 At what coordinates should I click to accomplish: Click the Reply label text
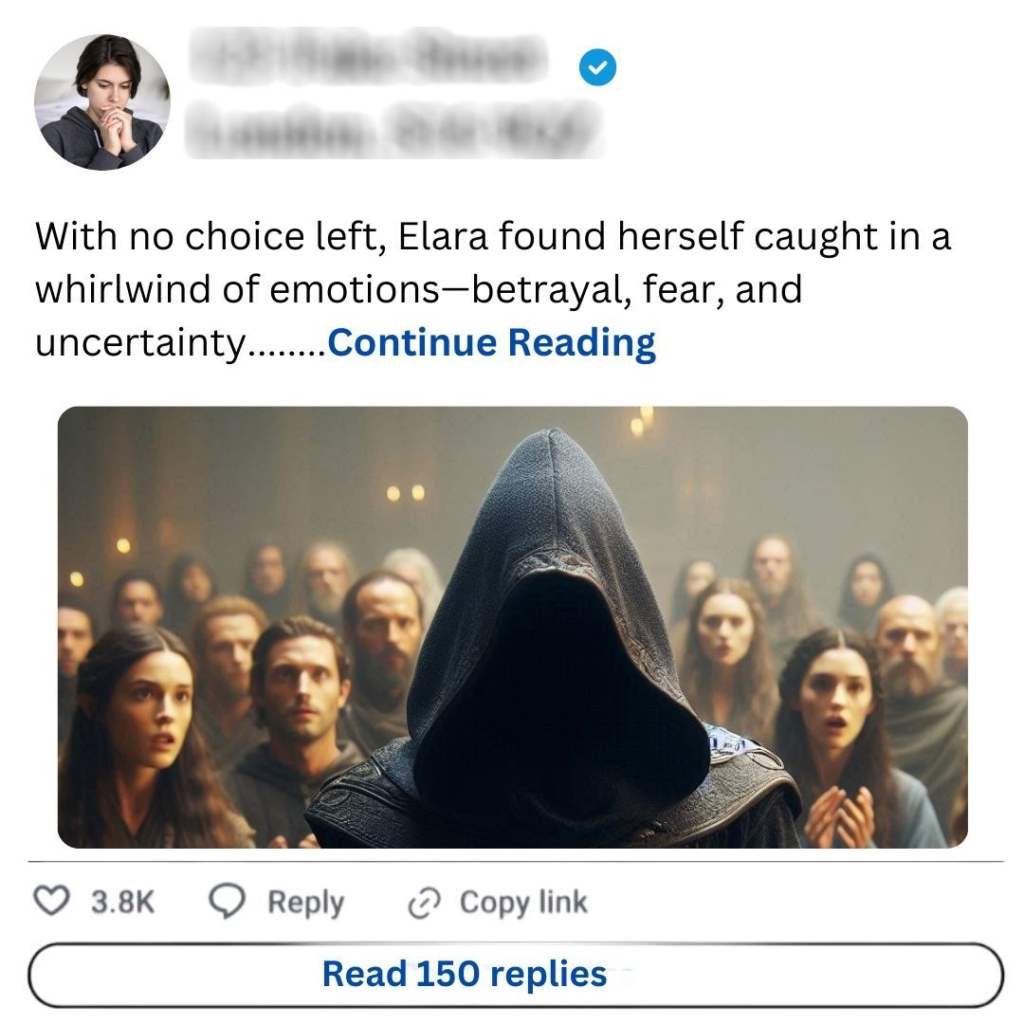(x=306, y=903)
